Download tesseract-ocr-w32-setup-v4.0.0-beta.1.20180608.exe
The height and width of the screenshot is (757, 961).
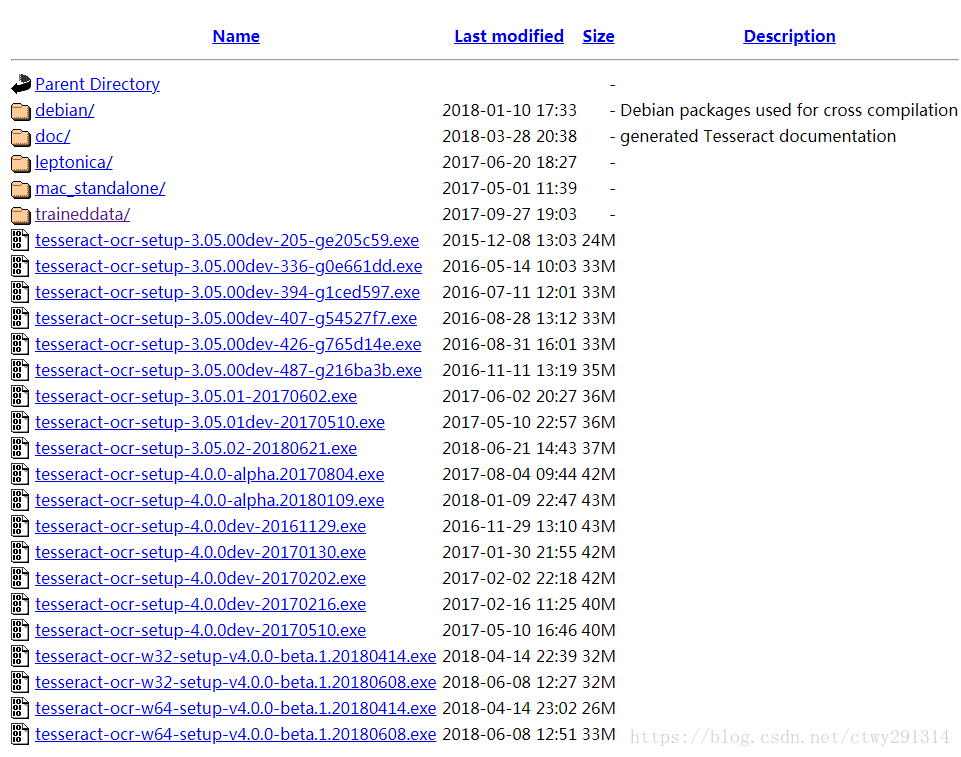pos(235,682)
